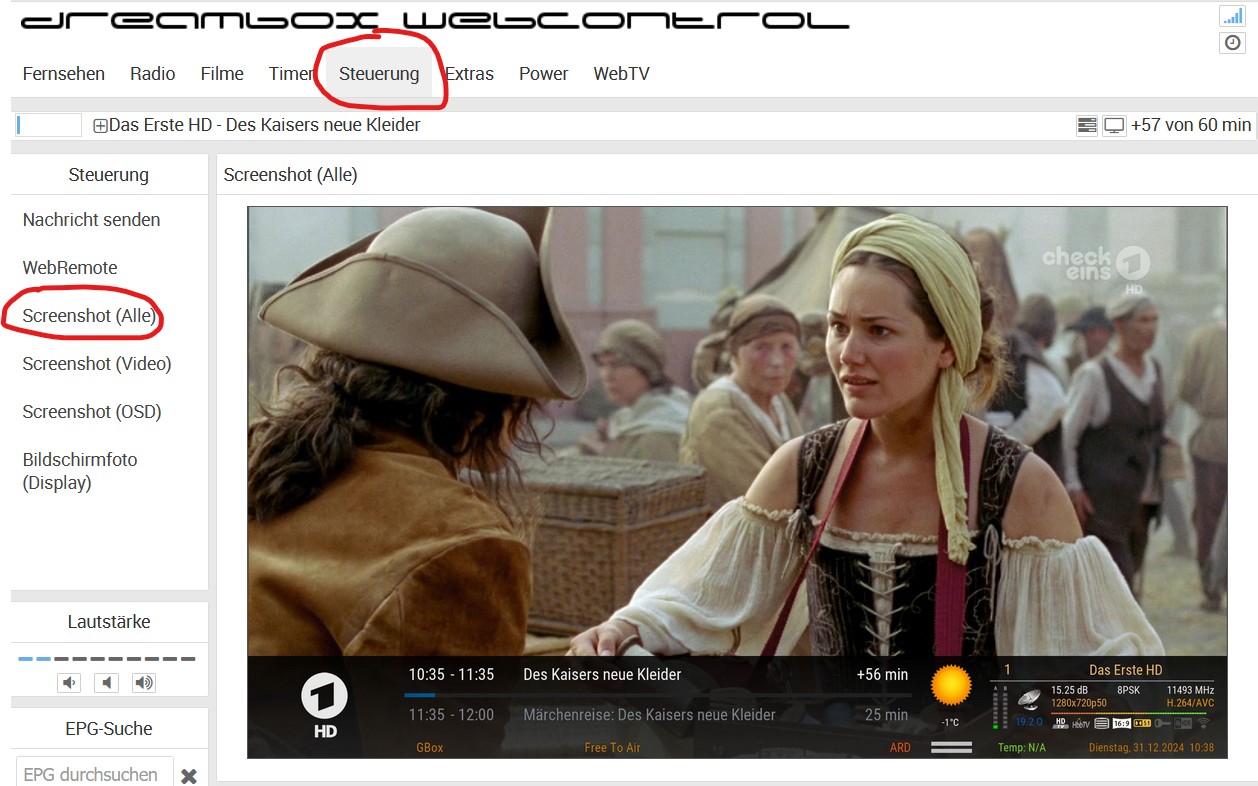The image size is (1258, 786).
Task: Clear EPG search with the X icon
Action: pyautogui.click(x=189, y=776)
